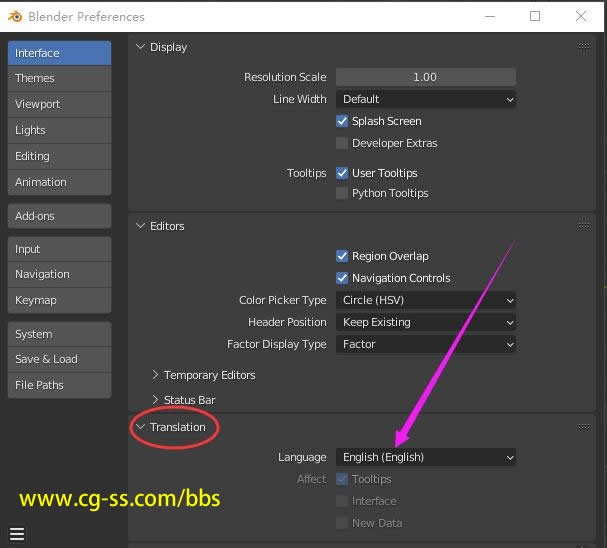
Task: Toggle the Region Overlap checkbox
Action: pos(342,256)
